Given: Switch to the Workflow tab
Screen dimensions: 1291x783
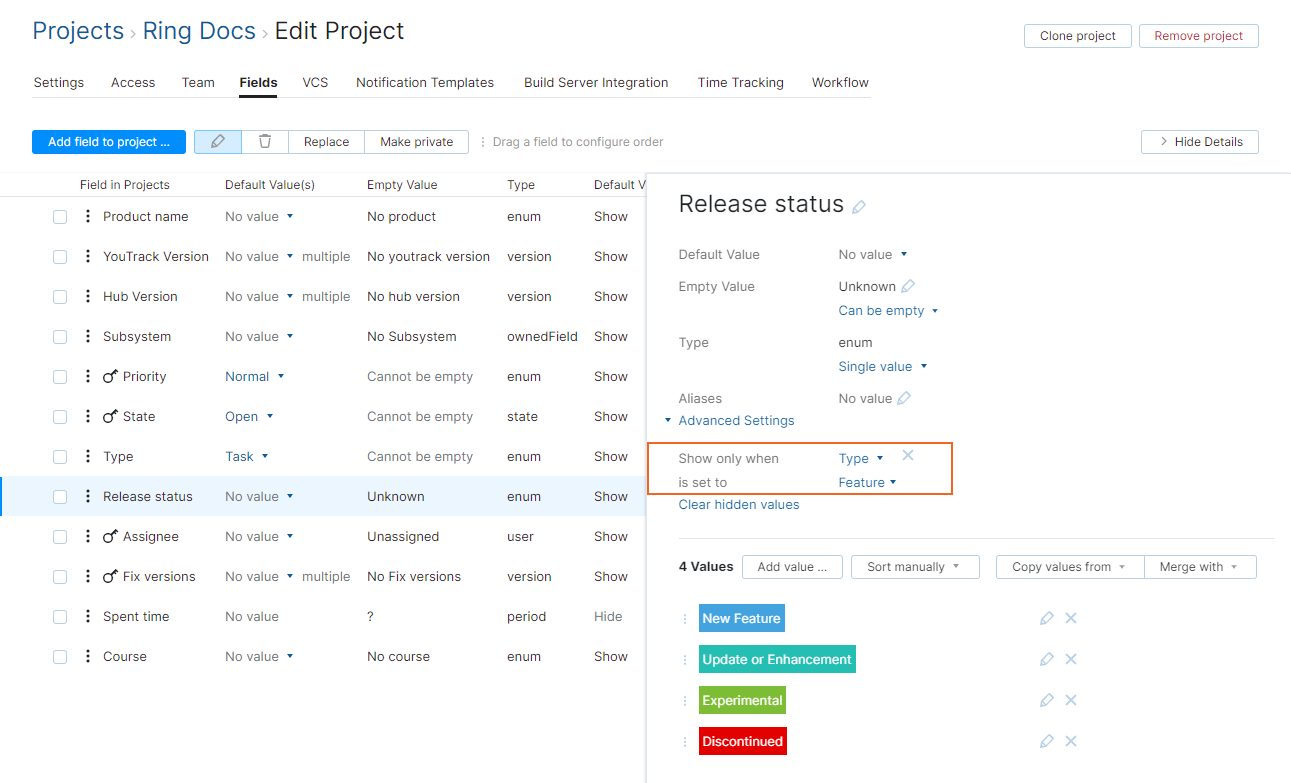Looking at the screenshot, I should click(839, 82).
